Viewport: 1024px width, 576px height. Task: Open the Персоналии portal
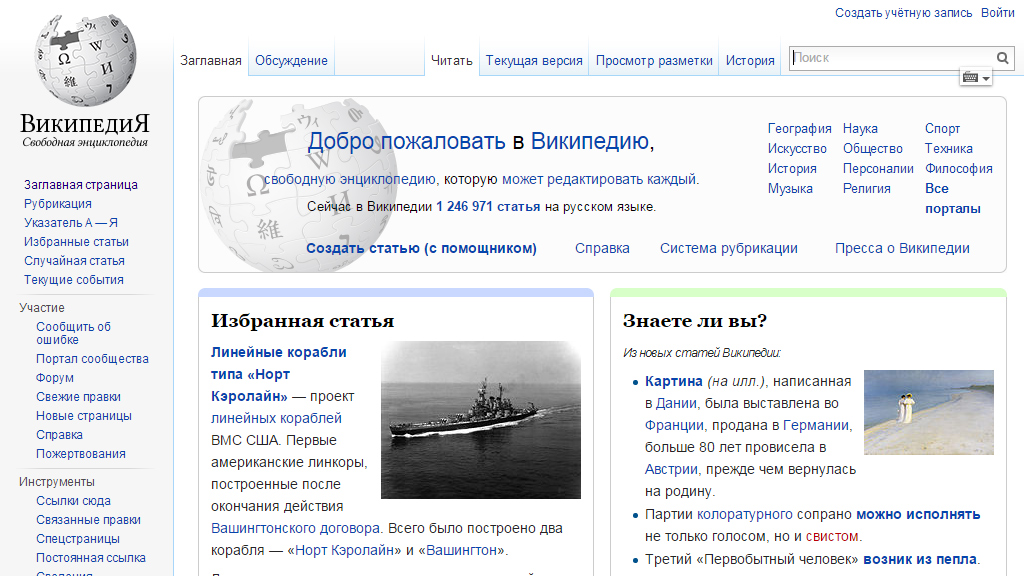click(878, 168)
